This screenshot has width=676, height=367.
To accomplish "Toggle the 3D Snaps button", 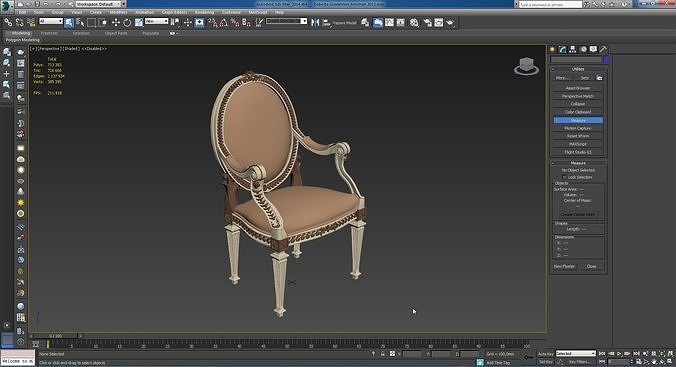I will 213,22.
